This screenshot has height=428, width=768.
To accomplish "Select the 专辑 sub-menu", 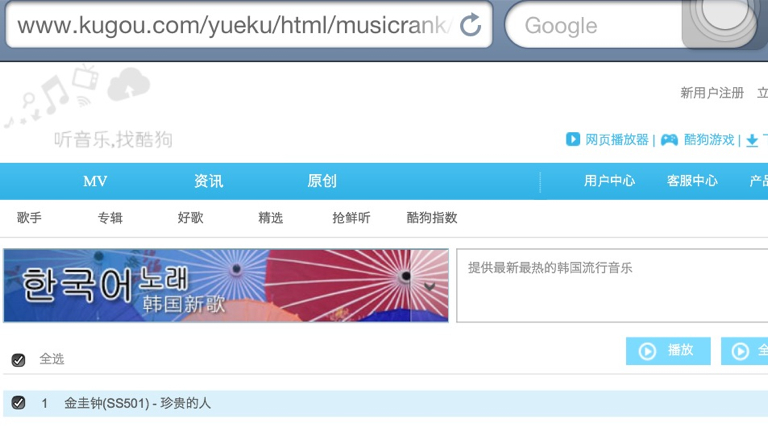I will pos(110,217).
